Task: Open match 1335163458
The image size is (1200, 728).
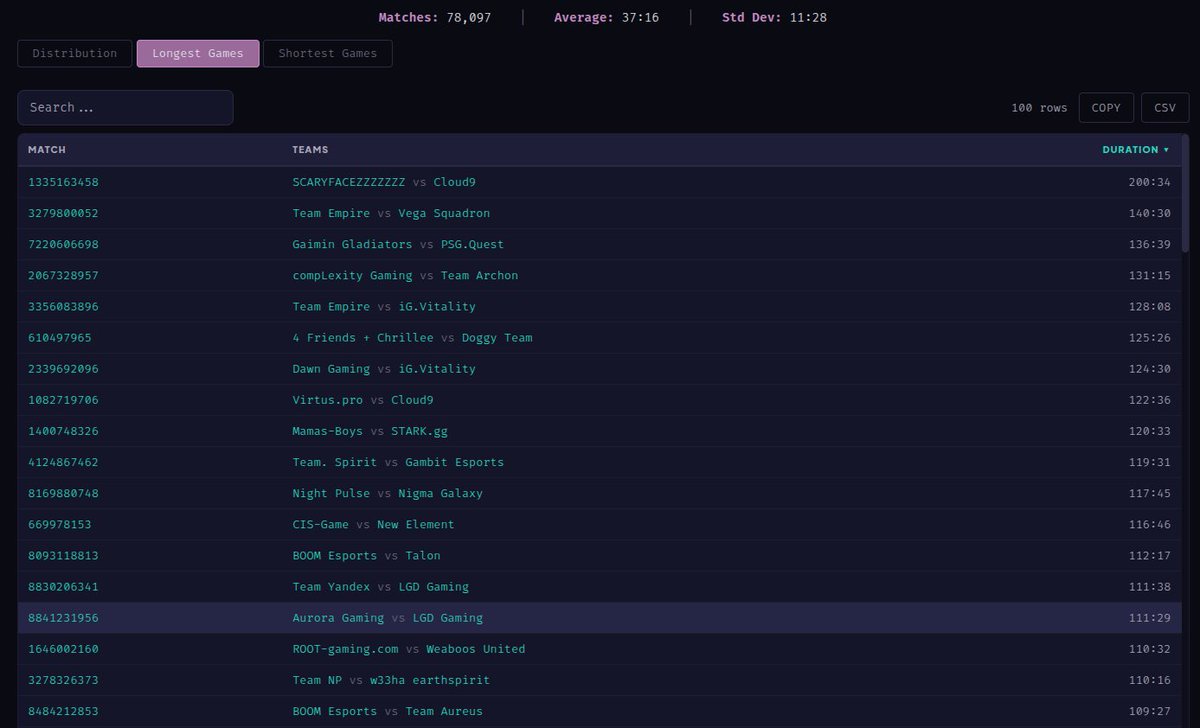Action: (x=63, y=182)
